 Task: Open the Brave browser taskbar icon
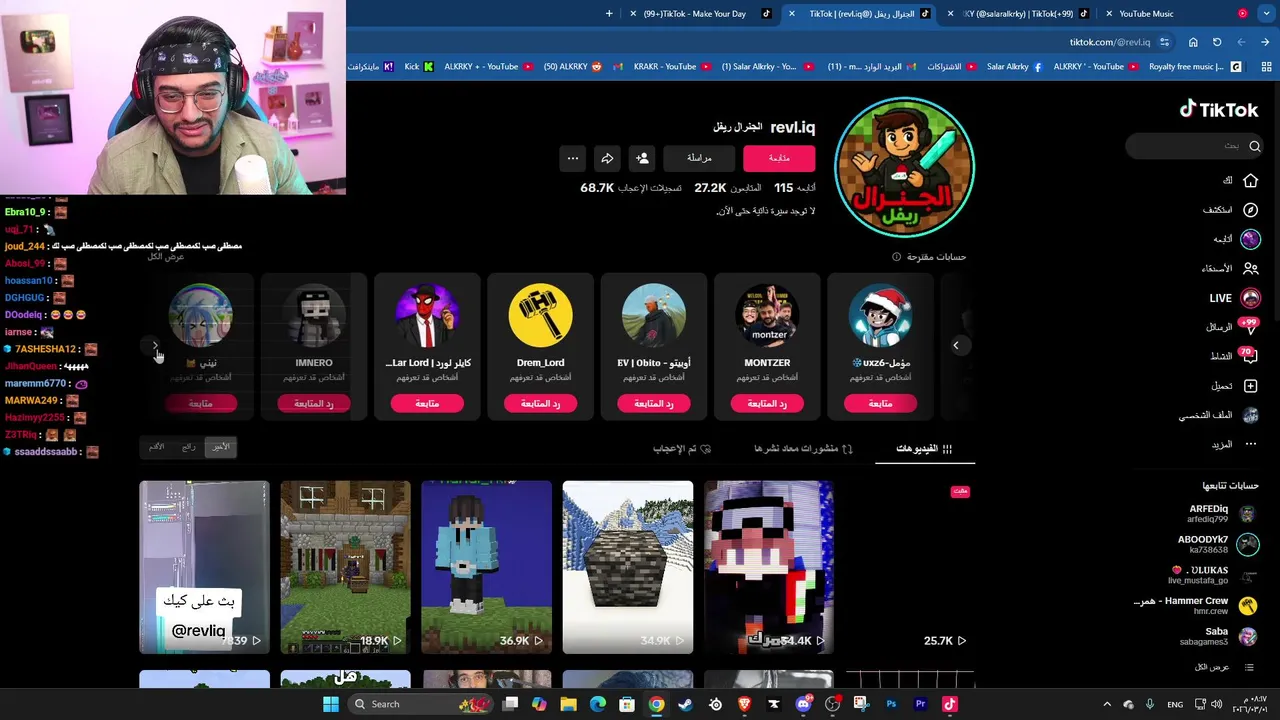pyautogui.click(x=744, y=704)
